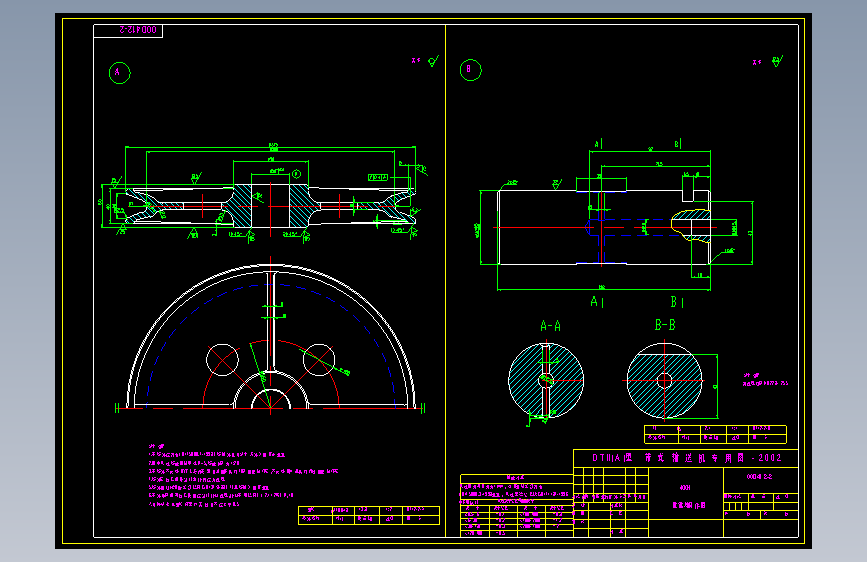This screenshot has height=562, width=867.
Task: Select the yellow break-out section on the shaft end
Action: point(691,226)
